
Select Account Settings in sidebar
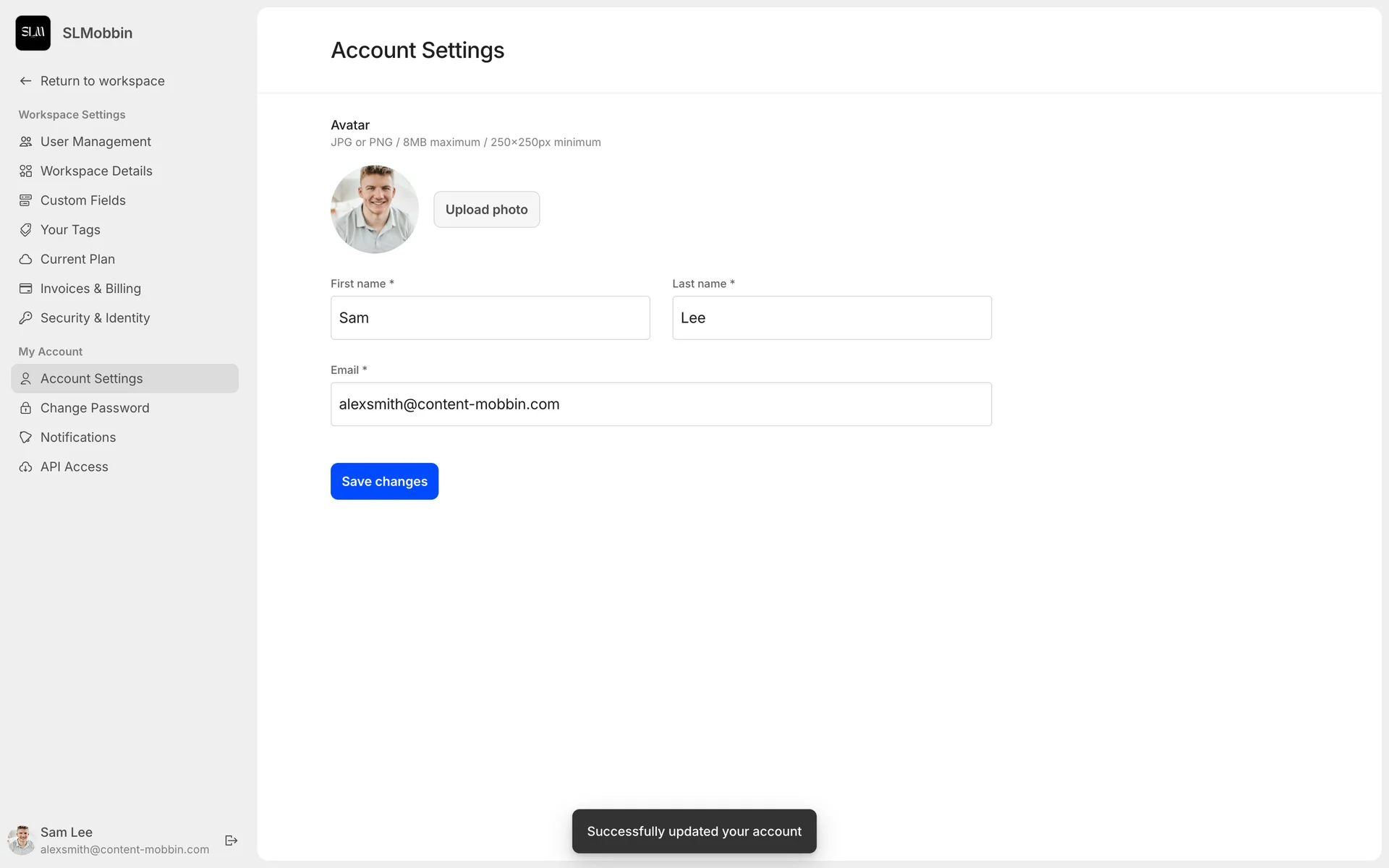(92, 378)
